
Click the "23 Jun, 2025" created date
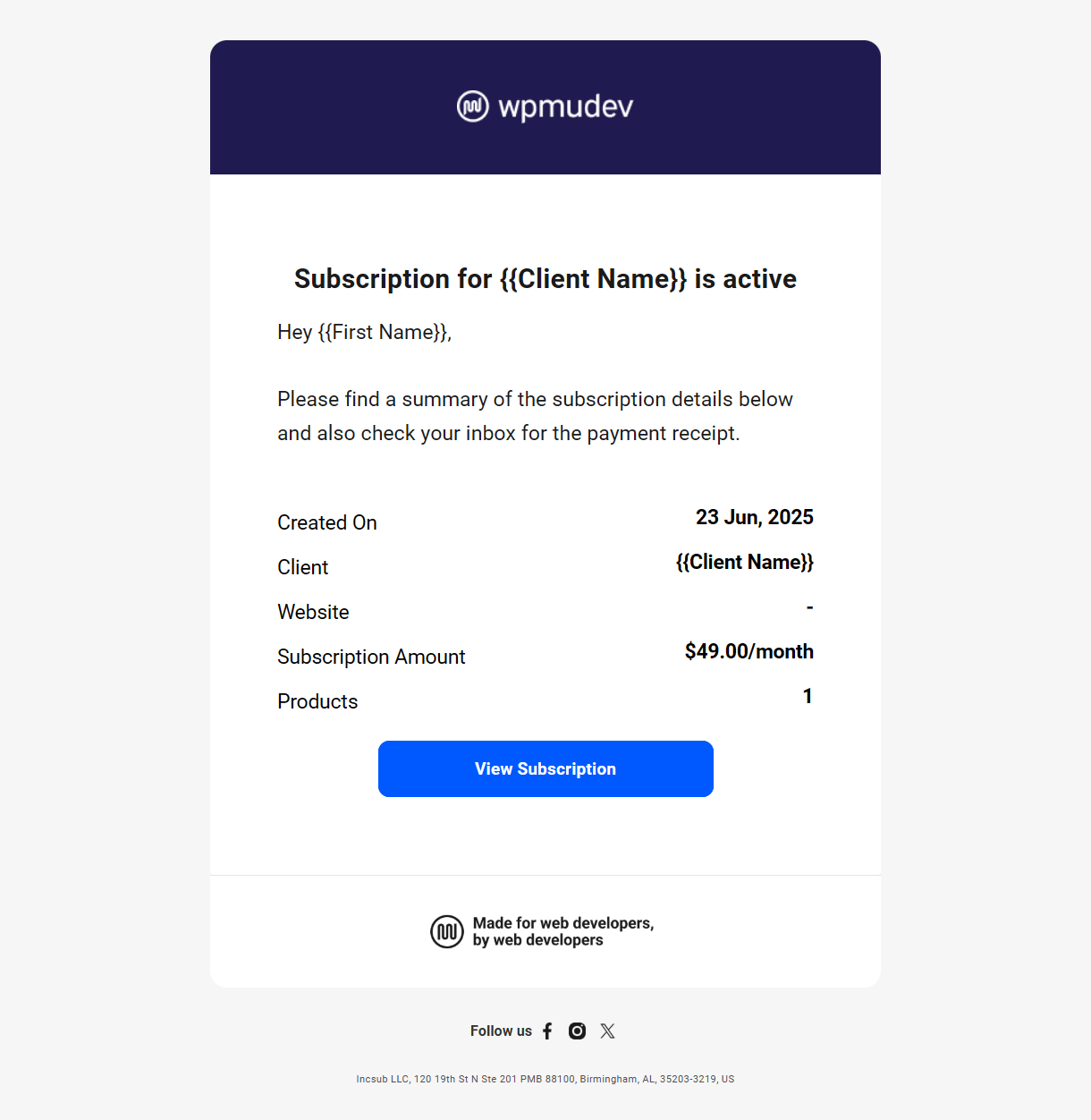[754, 518]
